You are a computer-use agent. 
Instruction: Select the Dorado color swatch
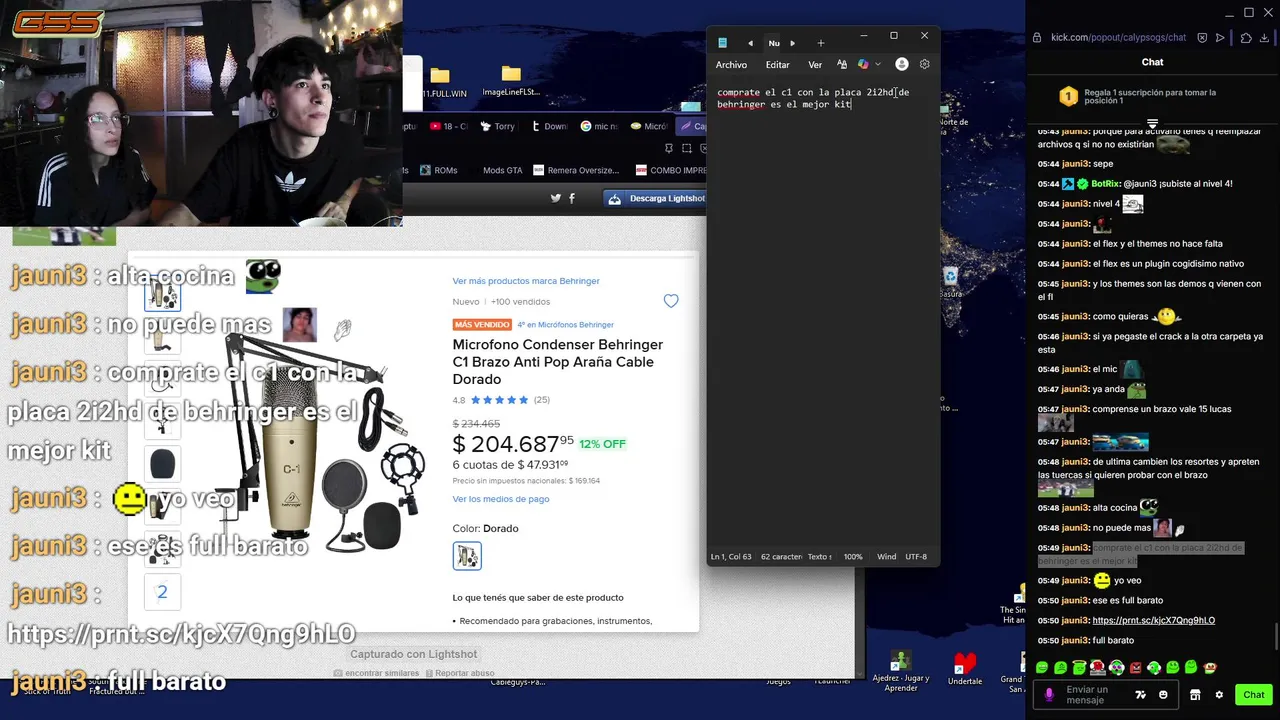coord(467,556)
